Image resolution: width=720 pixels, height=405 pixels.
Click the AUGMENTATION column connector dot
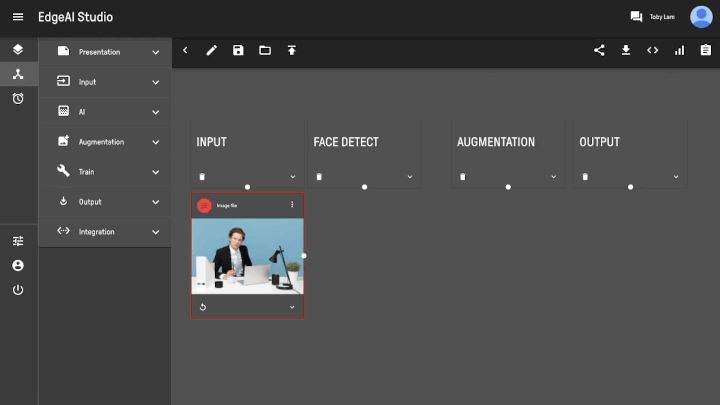tap(508, 187)
